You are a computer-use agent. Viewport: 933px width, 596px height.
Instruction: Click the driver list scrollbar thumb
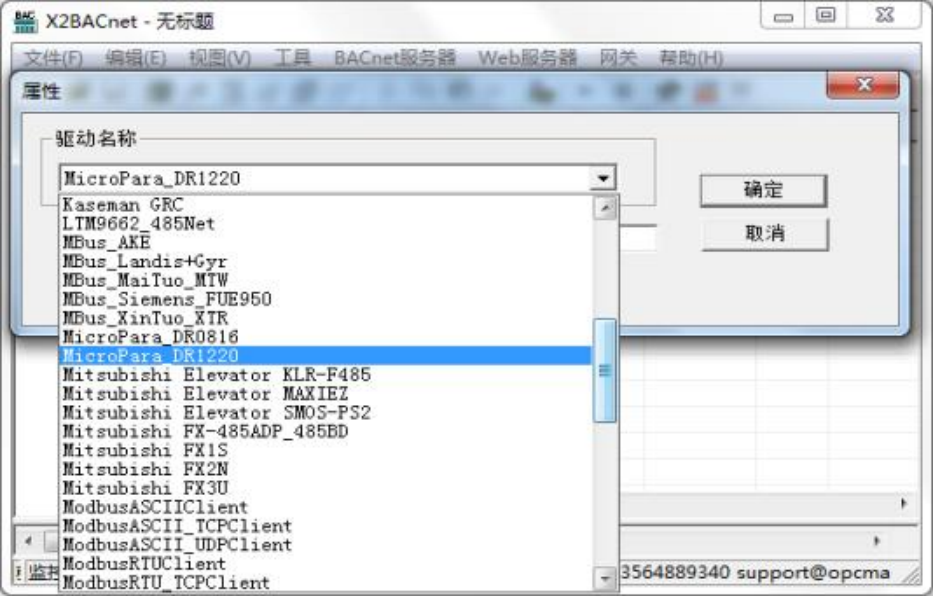click(605, 371)
